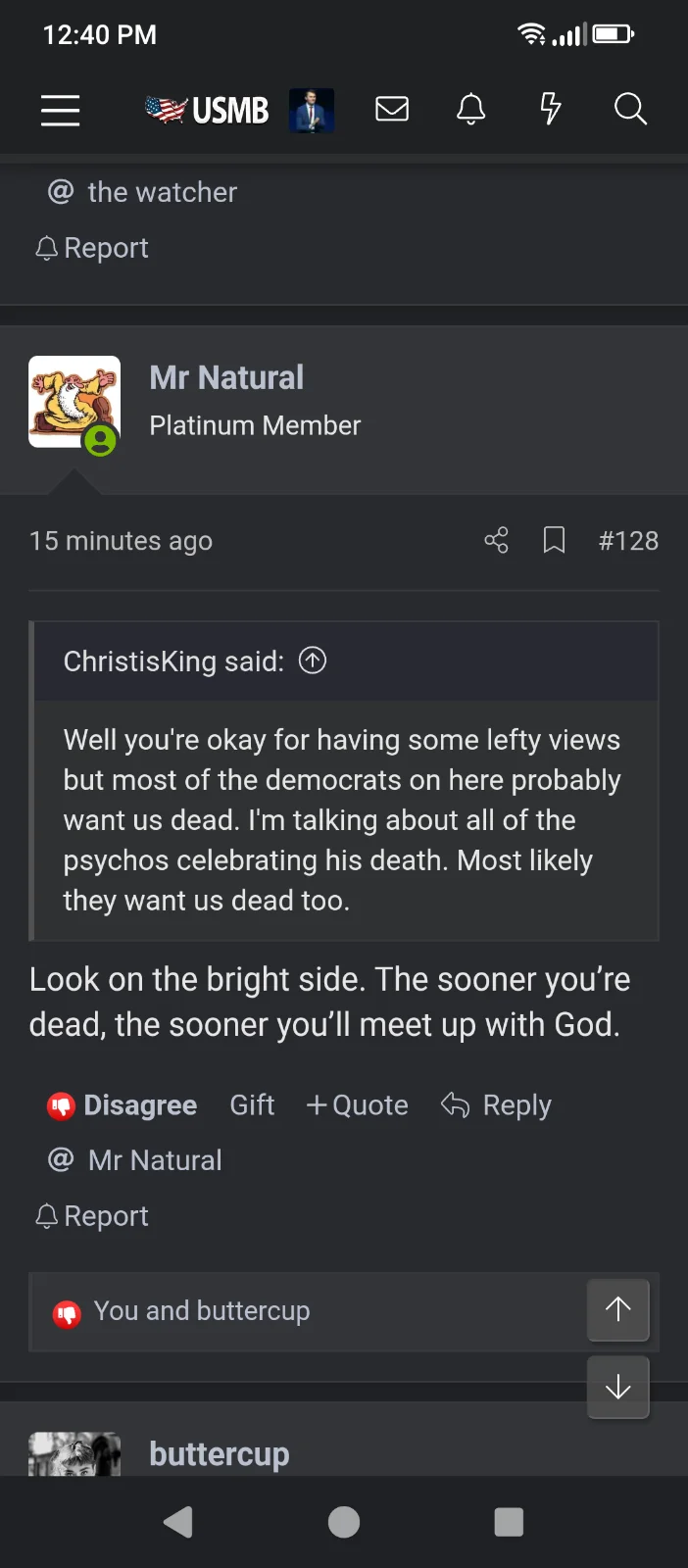
Task: Toggle the Disagree reaction on post
Action: coord(123,1105)
